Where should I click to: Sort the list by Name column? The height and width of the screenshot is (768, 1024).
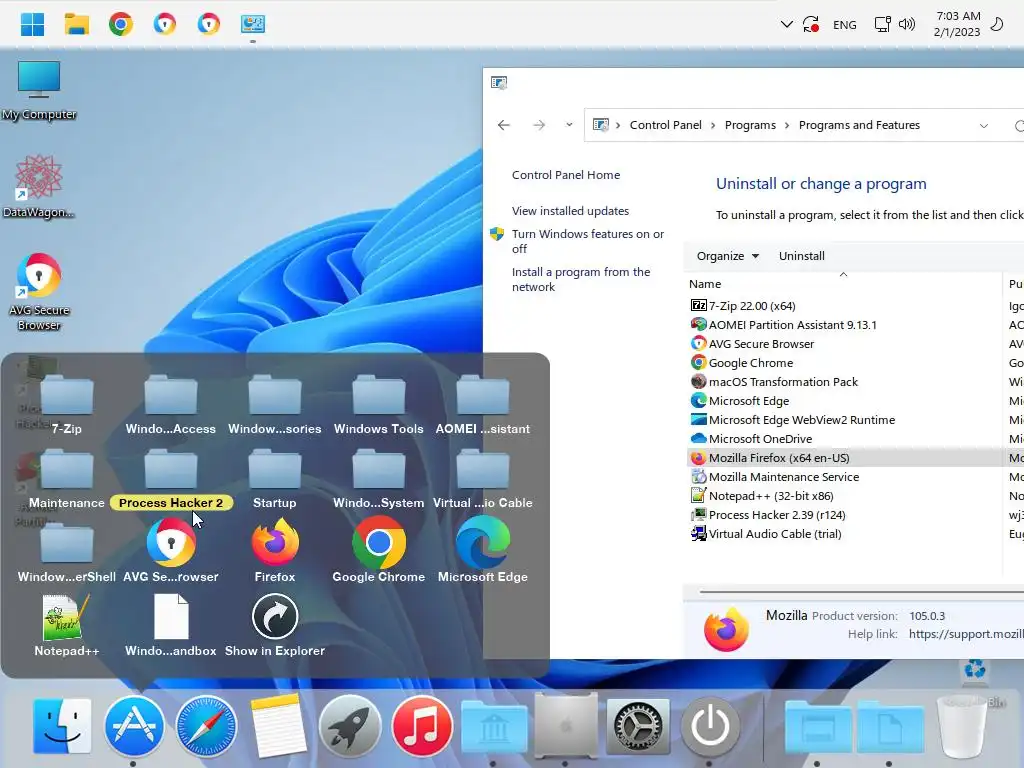tap(705, 284)
